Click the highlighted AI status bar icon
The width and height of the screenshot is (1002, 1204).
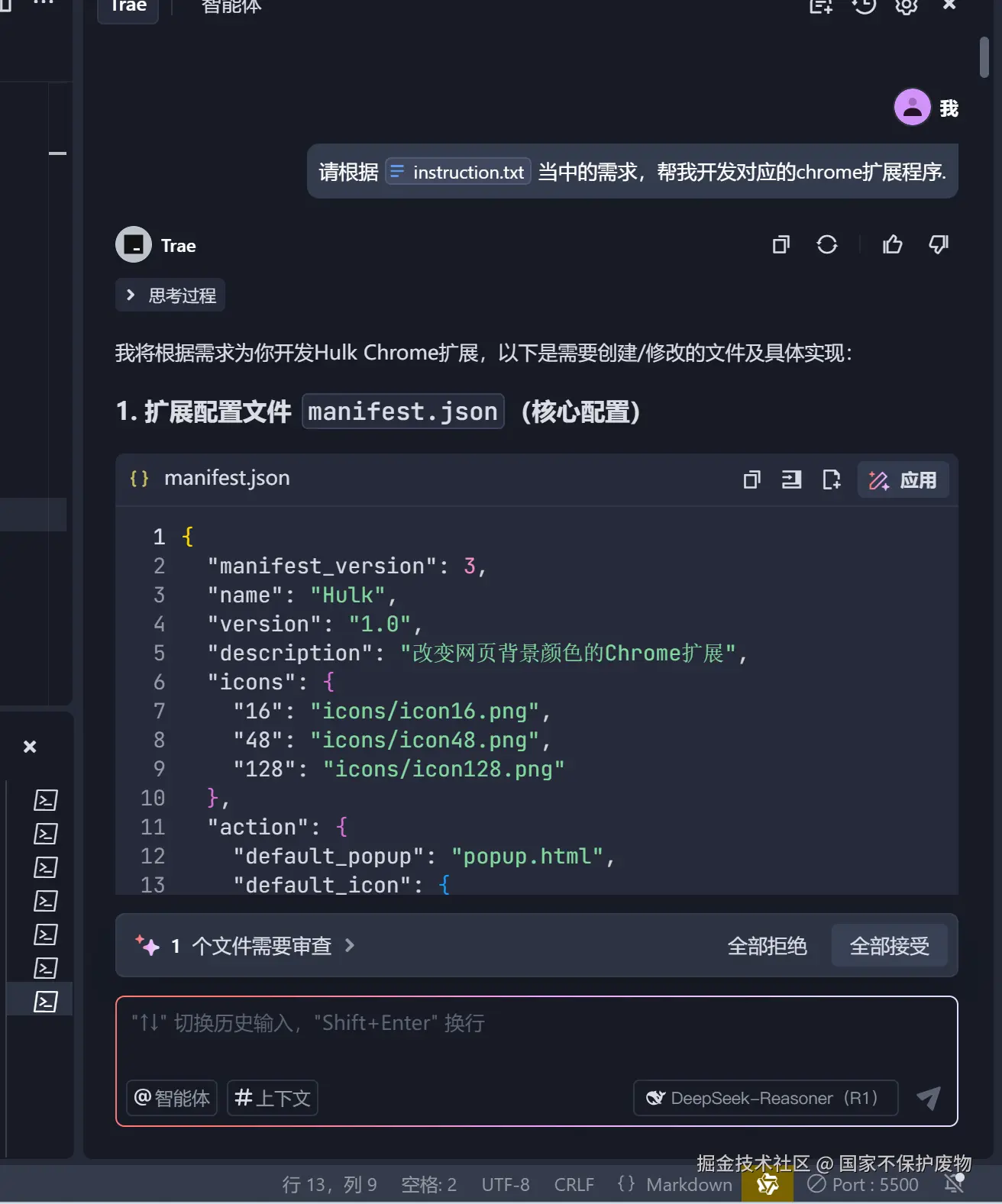767,1184
